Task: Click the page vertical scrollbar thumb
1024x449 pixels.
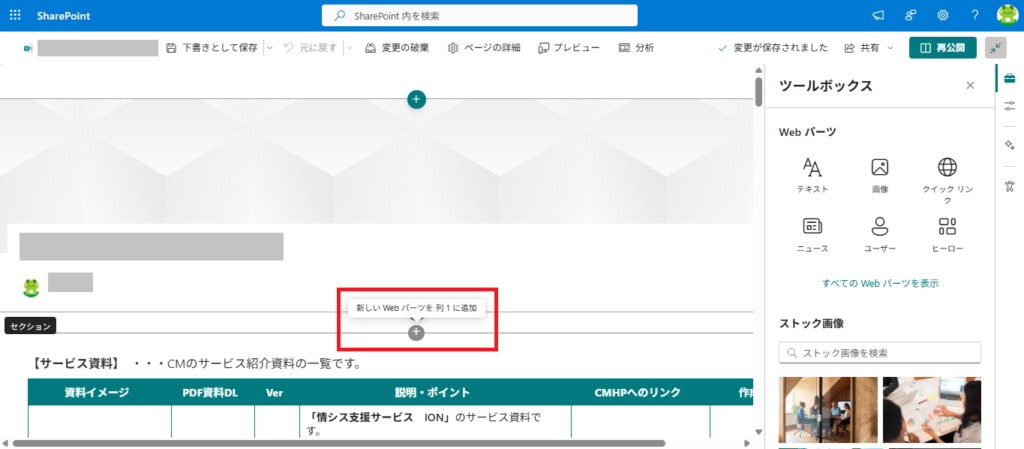Action: tap(758, 91)
